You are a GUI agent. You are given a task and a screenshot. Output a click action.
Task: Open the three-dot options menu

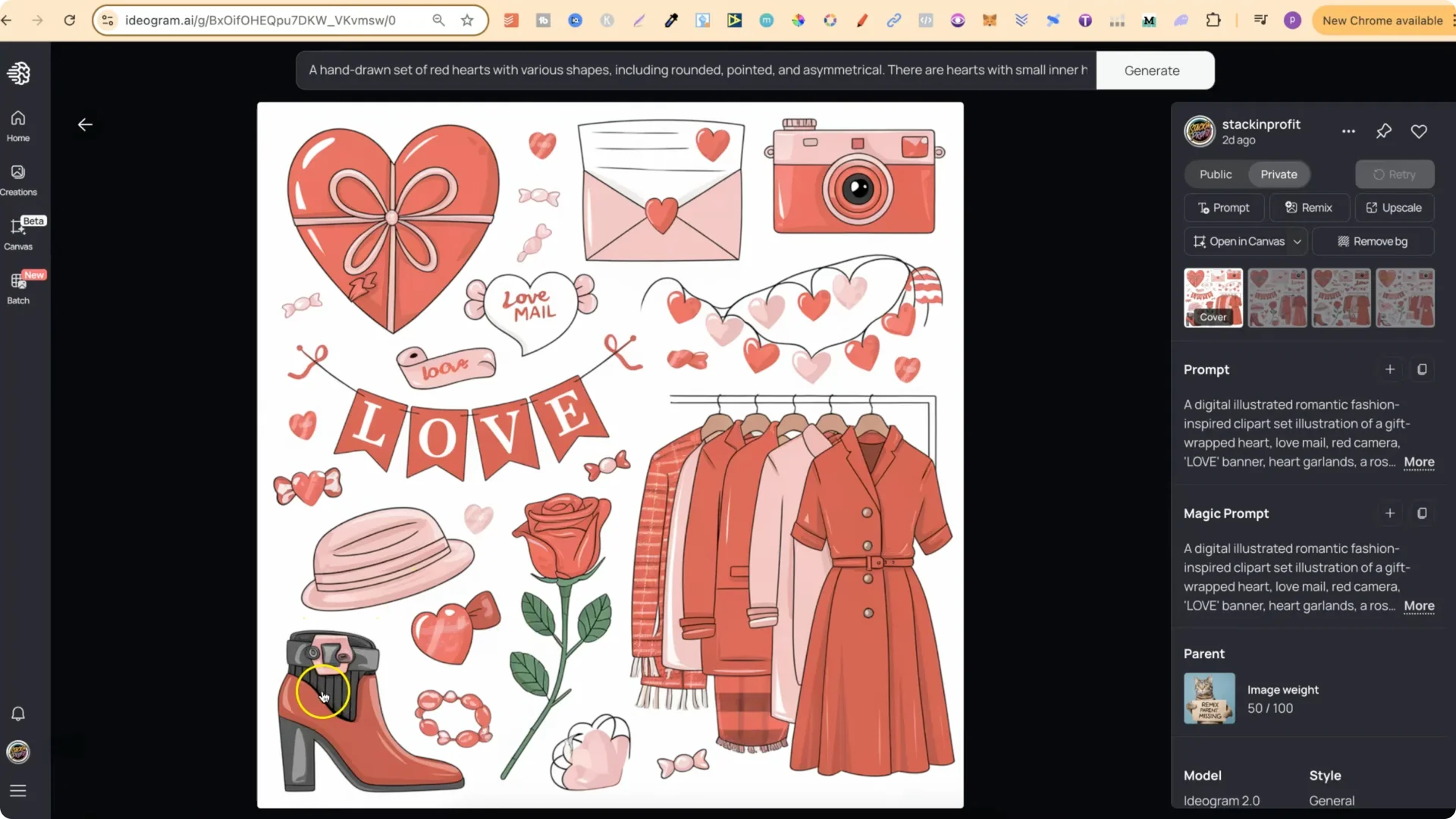coord(1349,130)
